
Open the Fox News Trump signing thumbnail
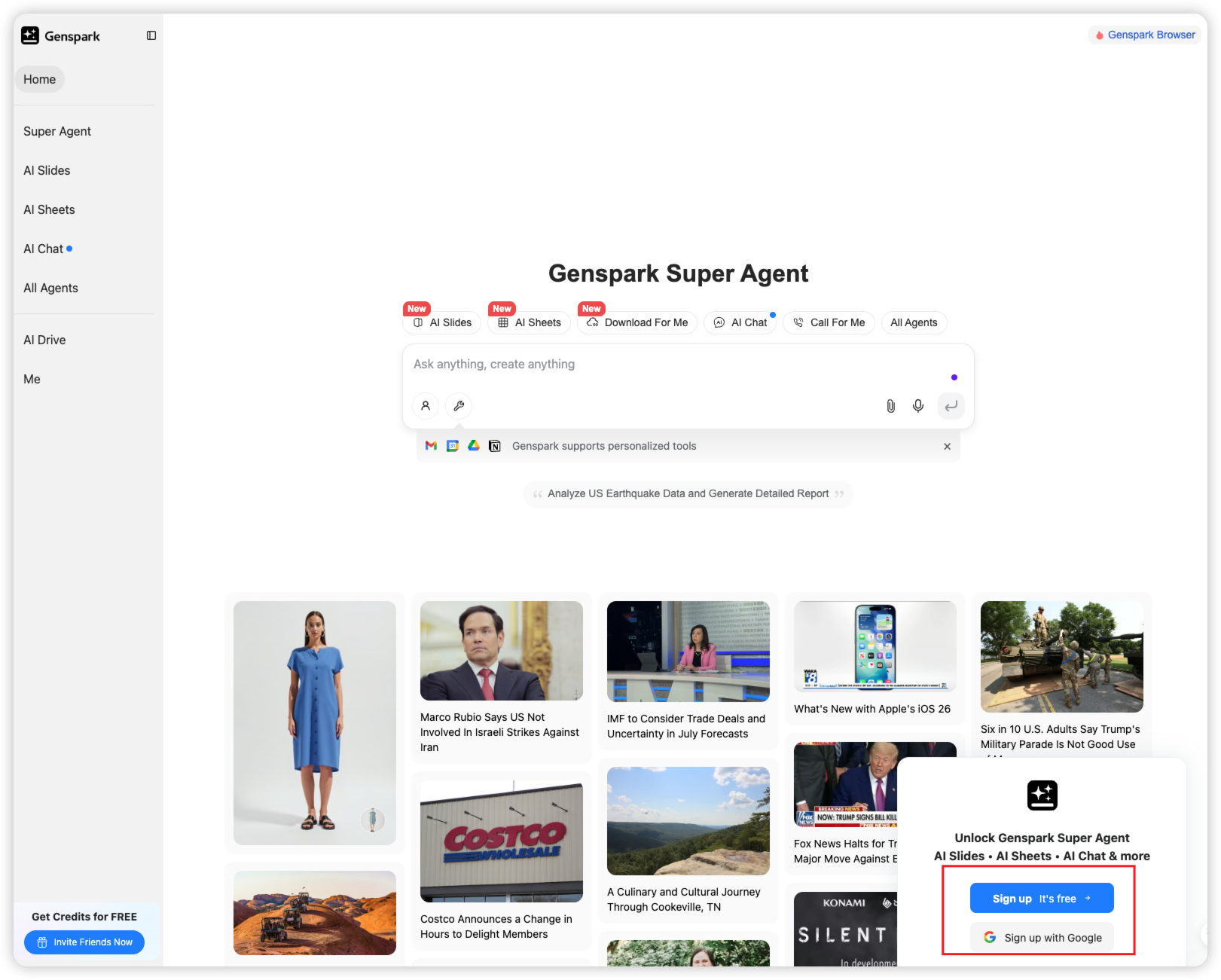[845, 784]
